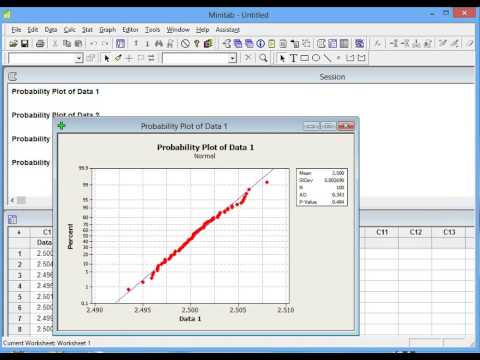Click the Find binoculars icon

pyautogui.click(x=159, y=43)
